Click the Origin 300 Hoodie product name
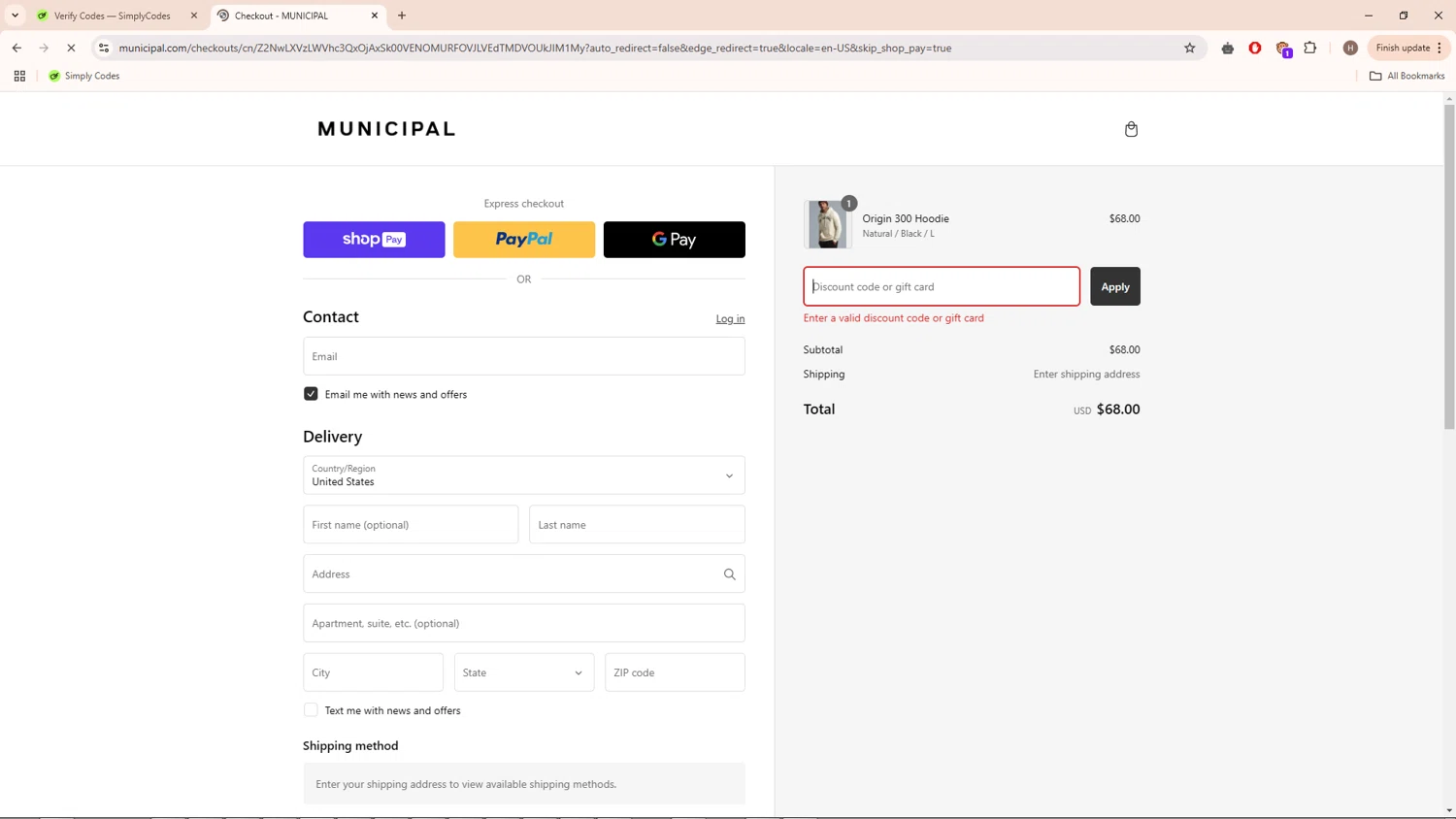 [906, 218]
